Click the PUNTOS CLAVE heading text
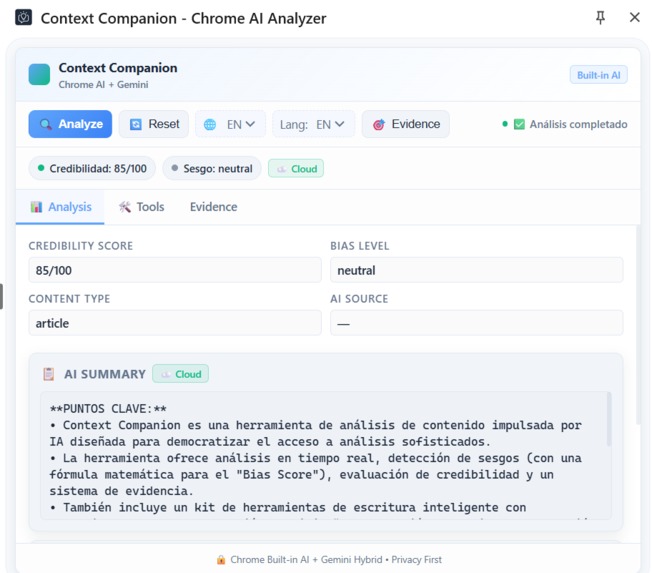This screenshot has width=652, height=573. click(108, 408)
